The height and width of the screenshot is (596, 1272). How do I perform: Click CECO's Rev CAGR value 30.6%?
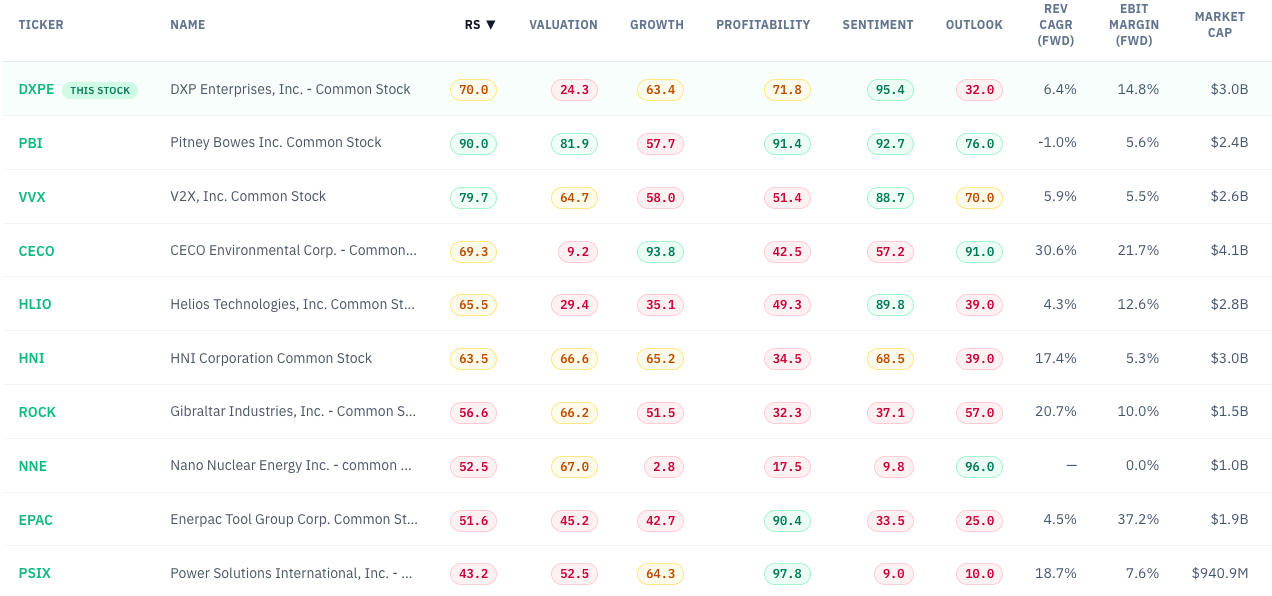pyautogui.click(x=1056, y=251)
